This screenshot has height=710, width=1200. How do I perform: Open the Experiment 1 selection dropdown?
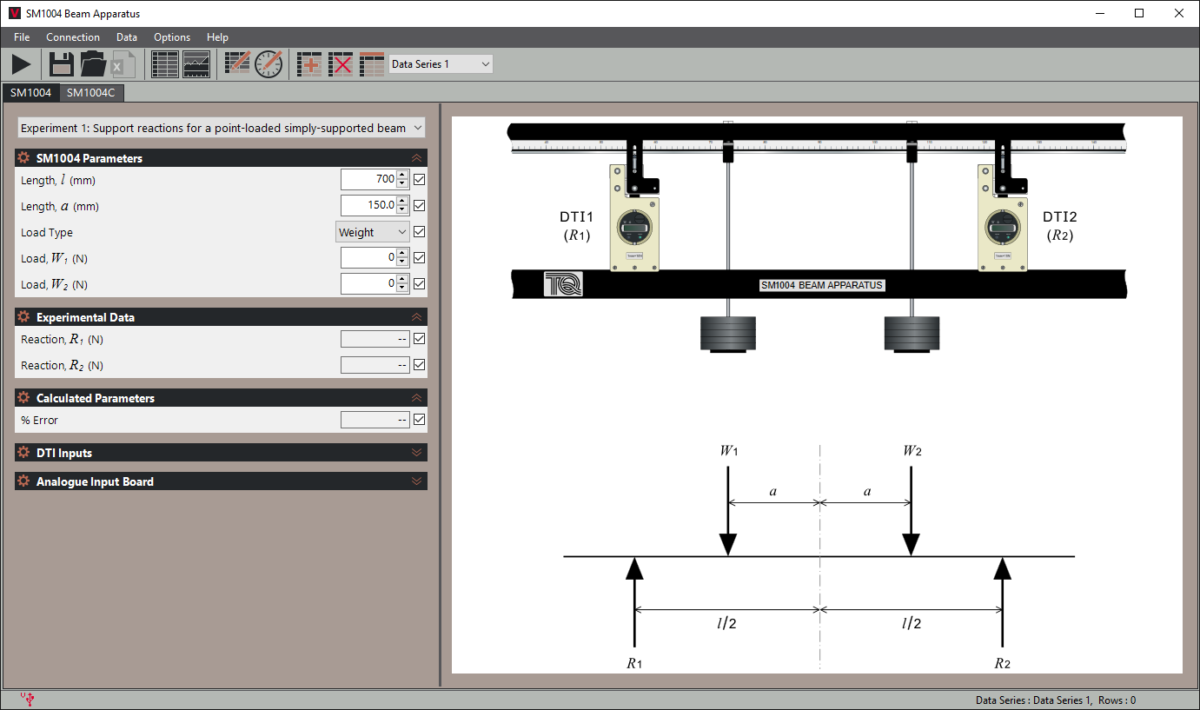coord(221,128)
